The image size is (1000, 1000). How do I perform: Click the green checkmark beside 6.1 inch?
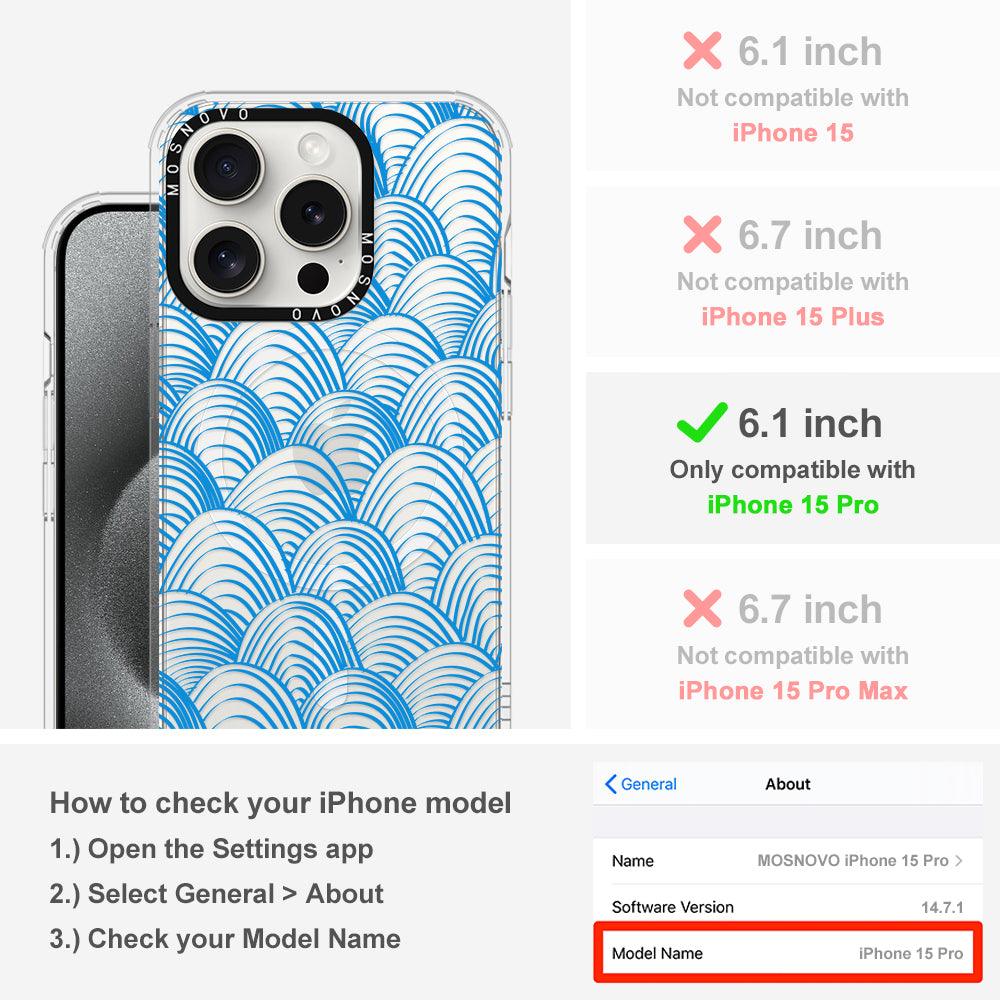(702, 422)
